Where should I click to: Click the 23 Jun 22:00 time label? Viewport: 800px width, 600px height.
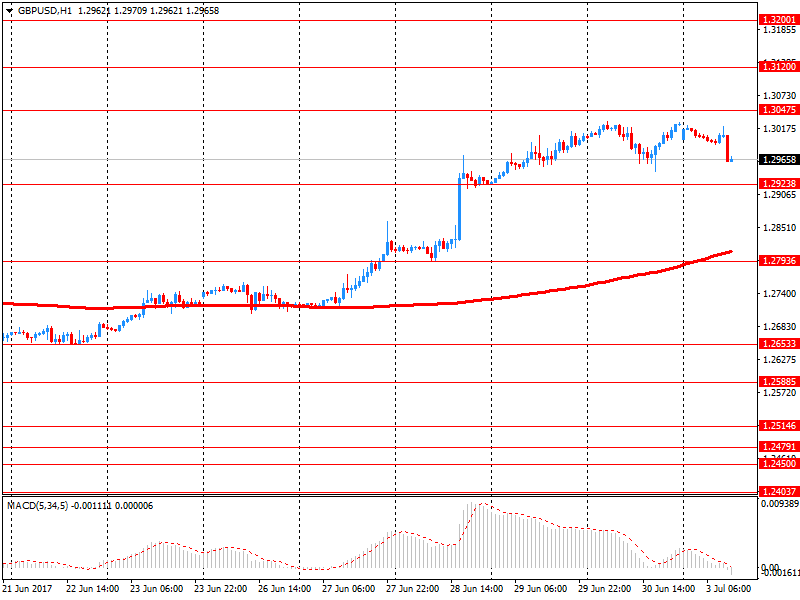coord(220,588)
